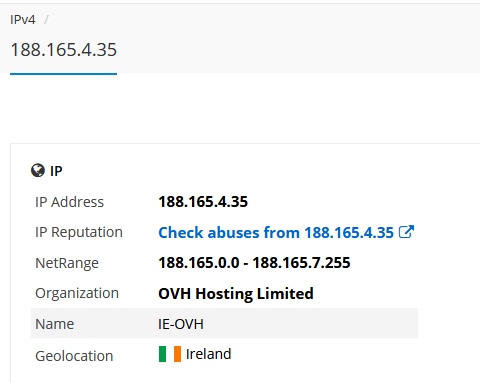Click the IP section heading
This screenshot has height=383, width=480.
coord(56,171)
